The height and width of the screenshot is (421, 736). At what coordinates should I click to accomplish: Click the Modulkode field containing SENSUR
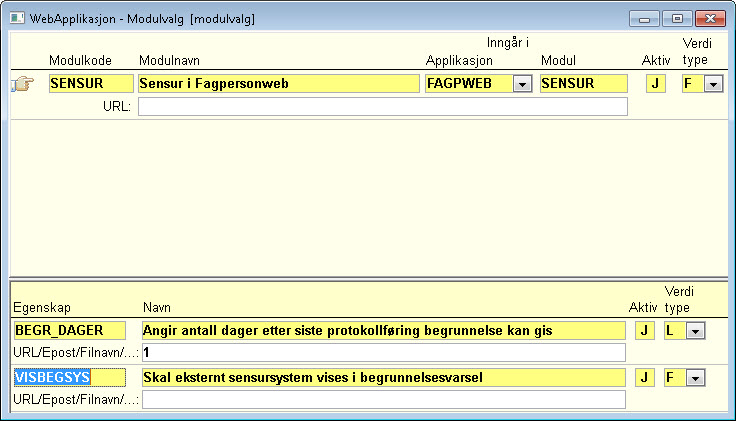tap(91, 84)
